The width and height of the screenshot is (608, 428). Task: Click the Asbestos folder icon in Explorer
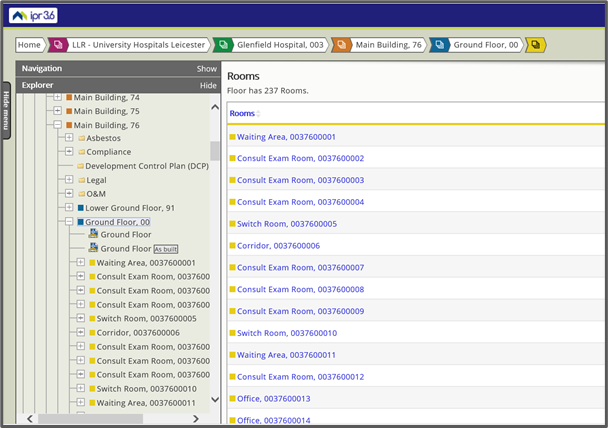click(x=81, y=138)
